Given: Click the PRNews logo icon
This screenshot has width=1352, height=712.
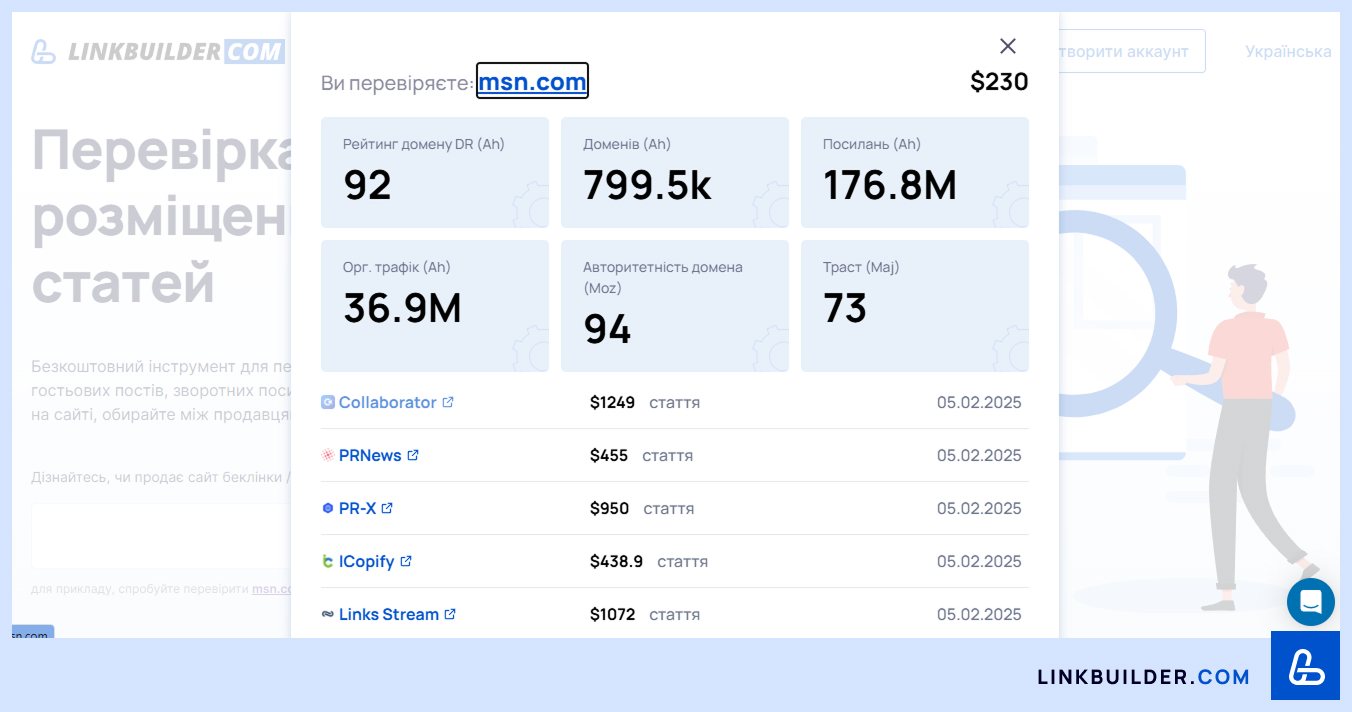Looking at the screenshot, I should pos(328,455).
